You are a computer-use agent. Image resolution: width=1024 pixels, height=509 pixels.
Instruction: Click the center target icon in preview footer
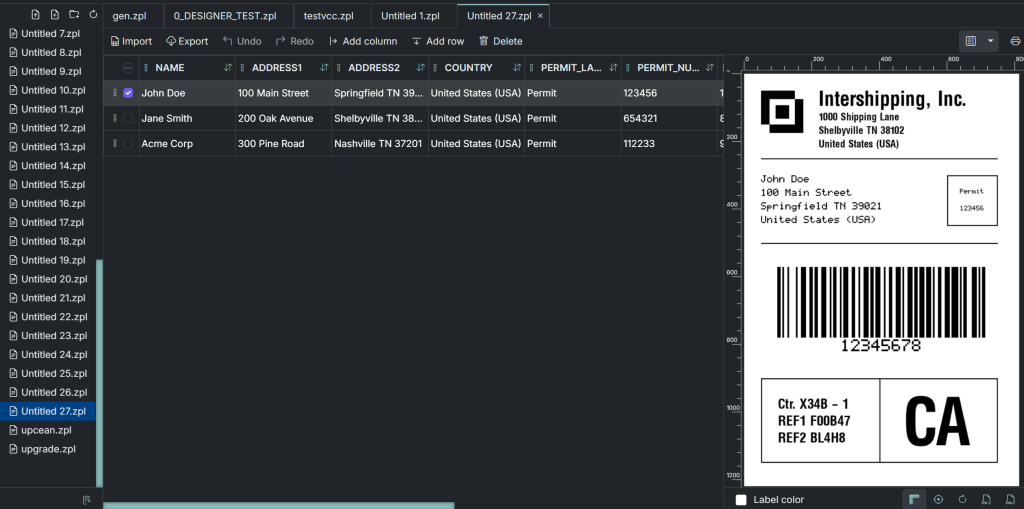938,499
